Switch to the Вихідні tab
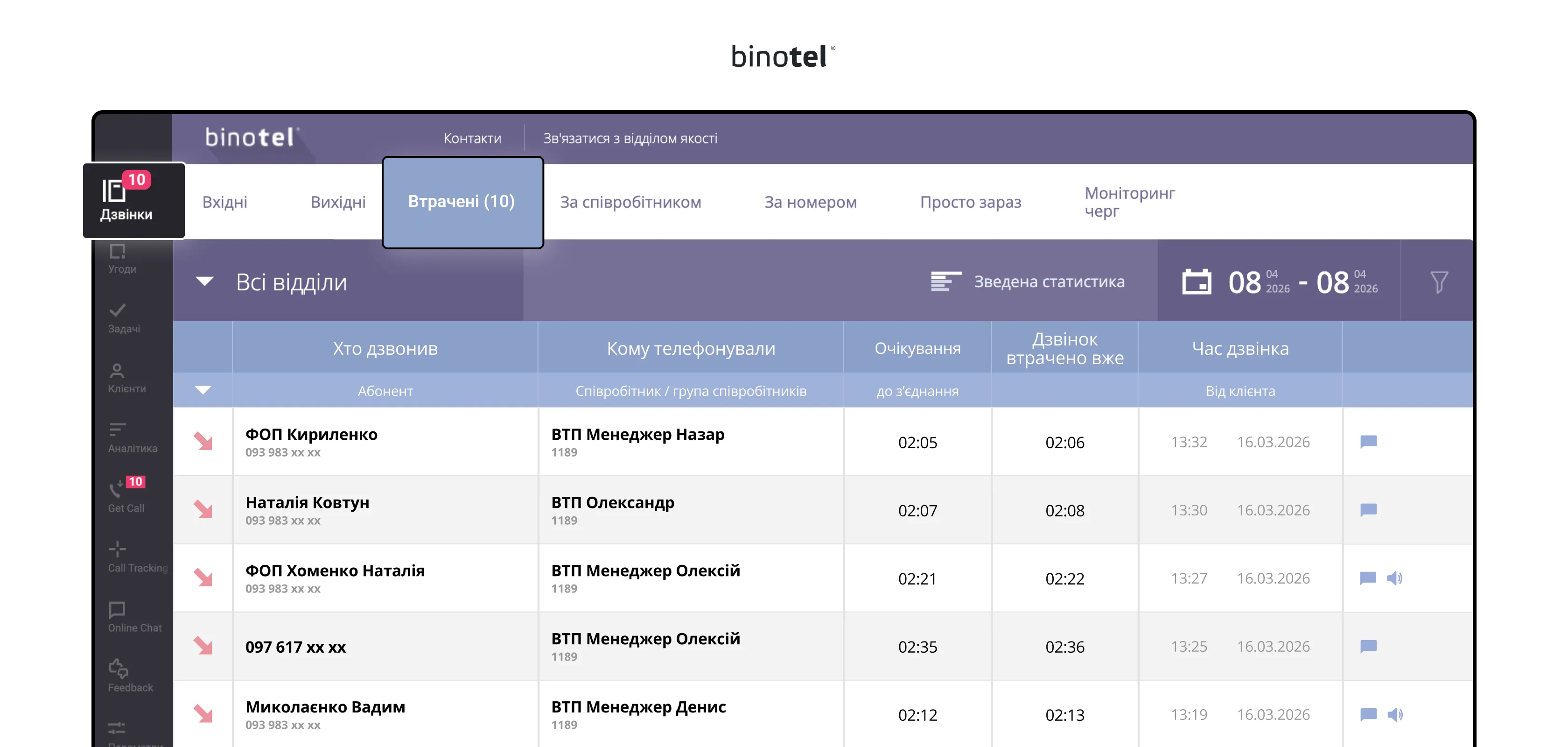The image size is (1568, 747). click(x=338, y=202)
